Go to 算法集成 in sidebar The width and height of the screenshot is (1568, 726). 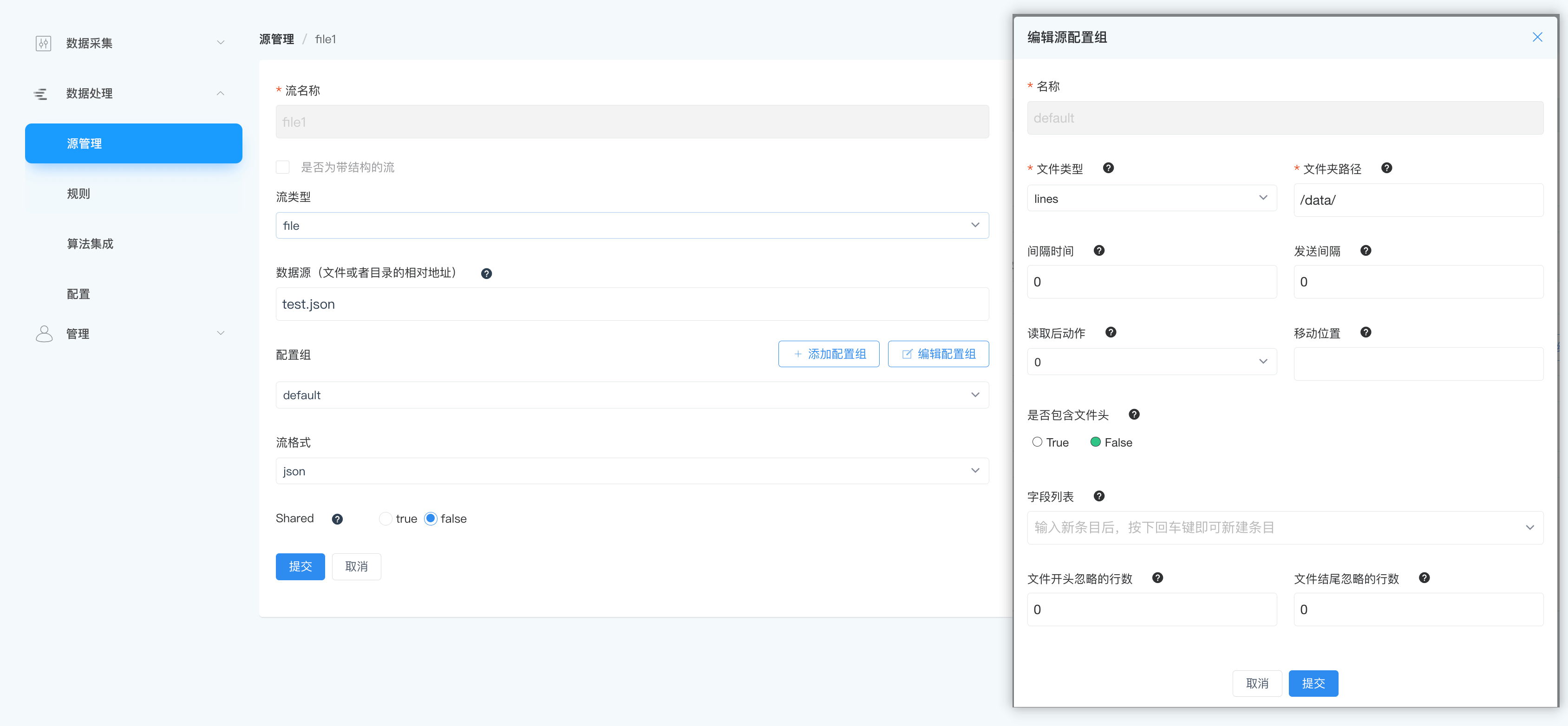pyautogui.click(x=90, y=244)
